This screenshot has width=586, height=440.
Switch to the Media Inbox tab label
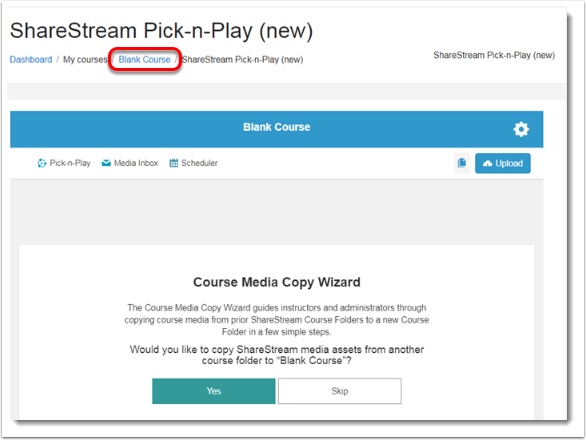(x=136, y=163)
